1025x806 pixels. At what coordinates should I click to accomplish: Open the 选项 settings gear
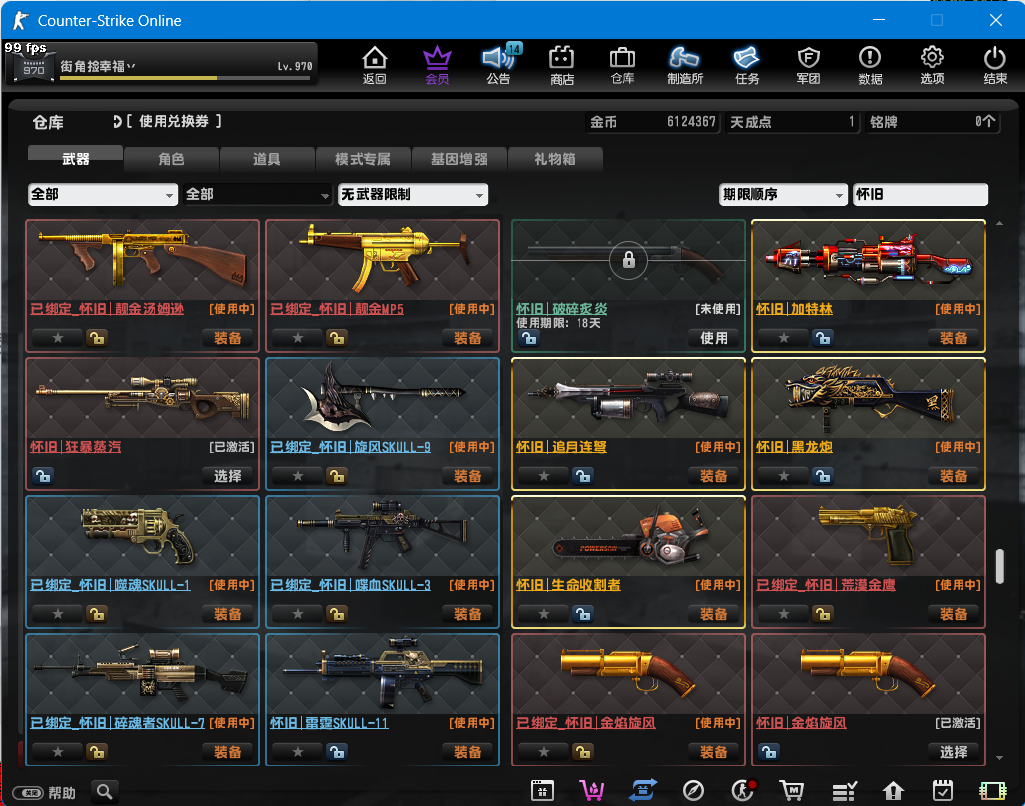click(x=932, y=65)
